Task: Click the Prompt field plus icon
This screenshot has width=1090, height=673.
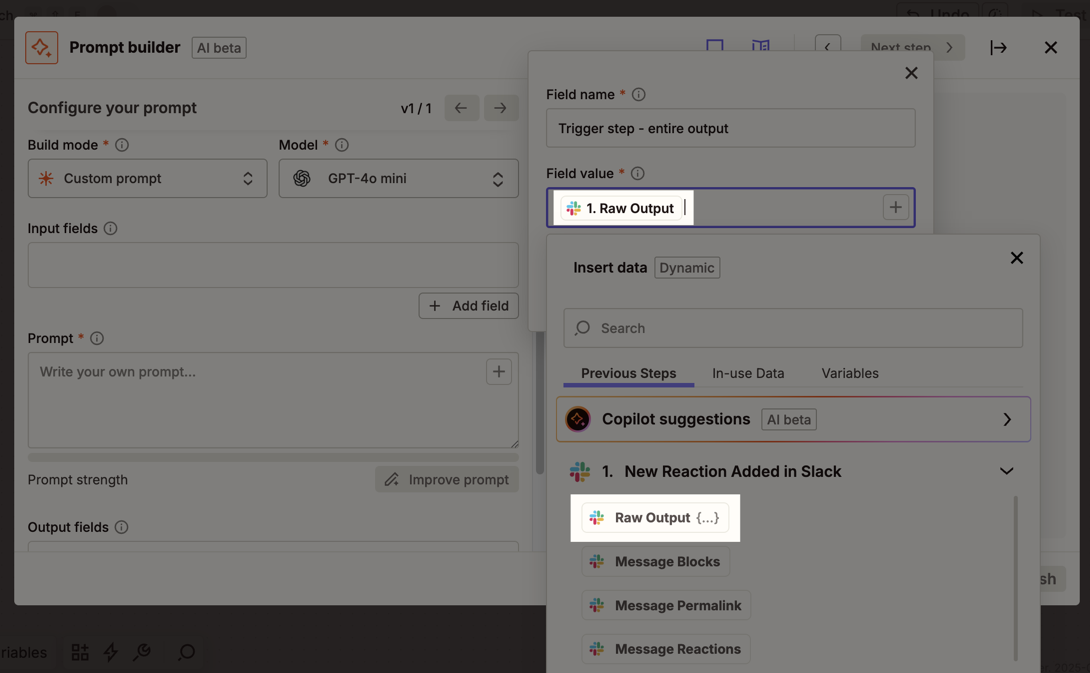Action: pos(498,372)
